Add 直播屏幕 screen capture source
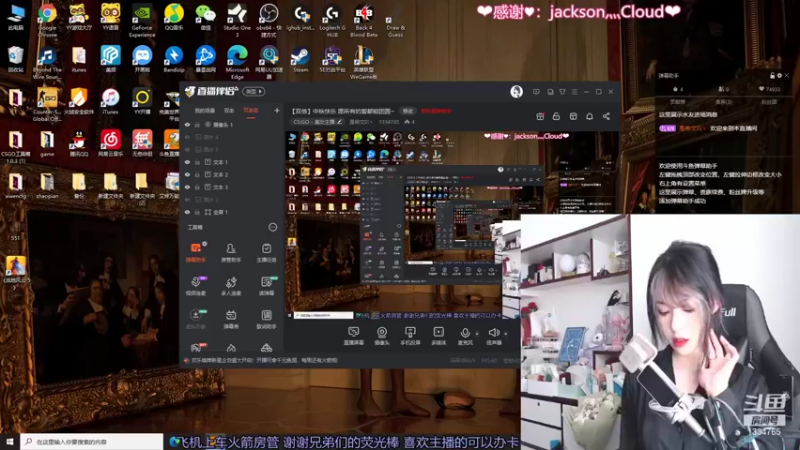 tap(353, 336)
